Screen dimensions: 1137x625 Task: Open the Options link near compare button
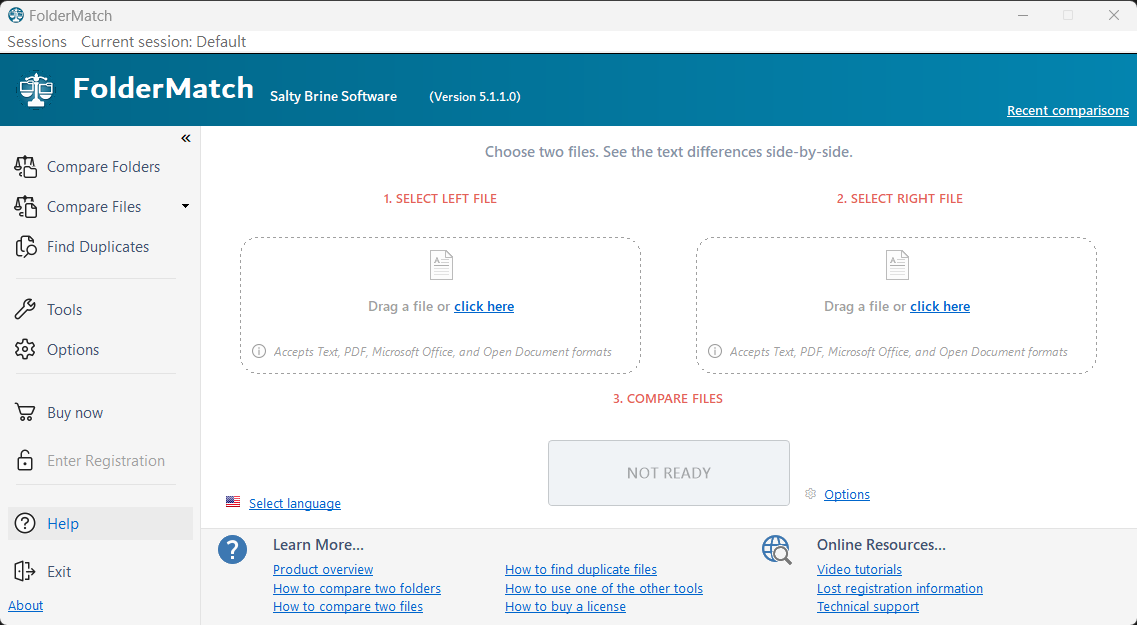click(x=847, y=494)
